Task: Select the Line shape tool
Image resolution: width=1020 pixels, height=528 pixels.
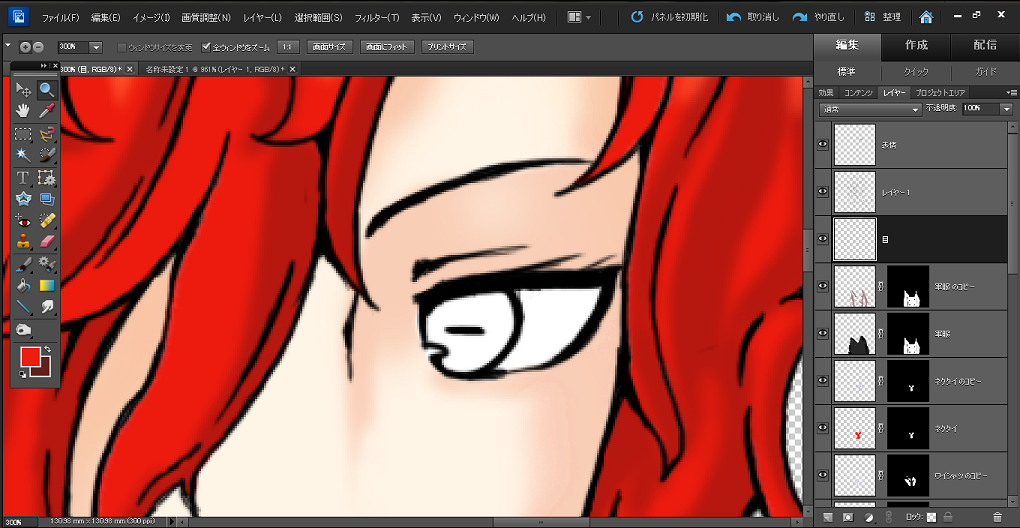Action: (23, 306)
